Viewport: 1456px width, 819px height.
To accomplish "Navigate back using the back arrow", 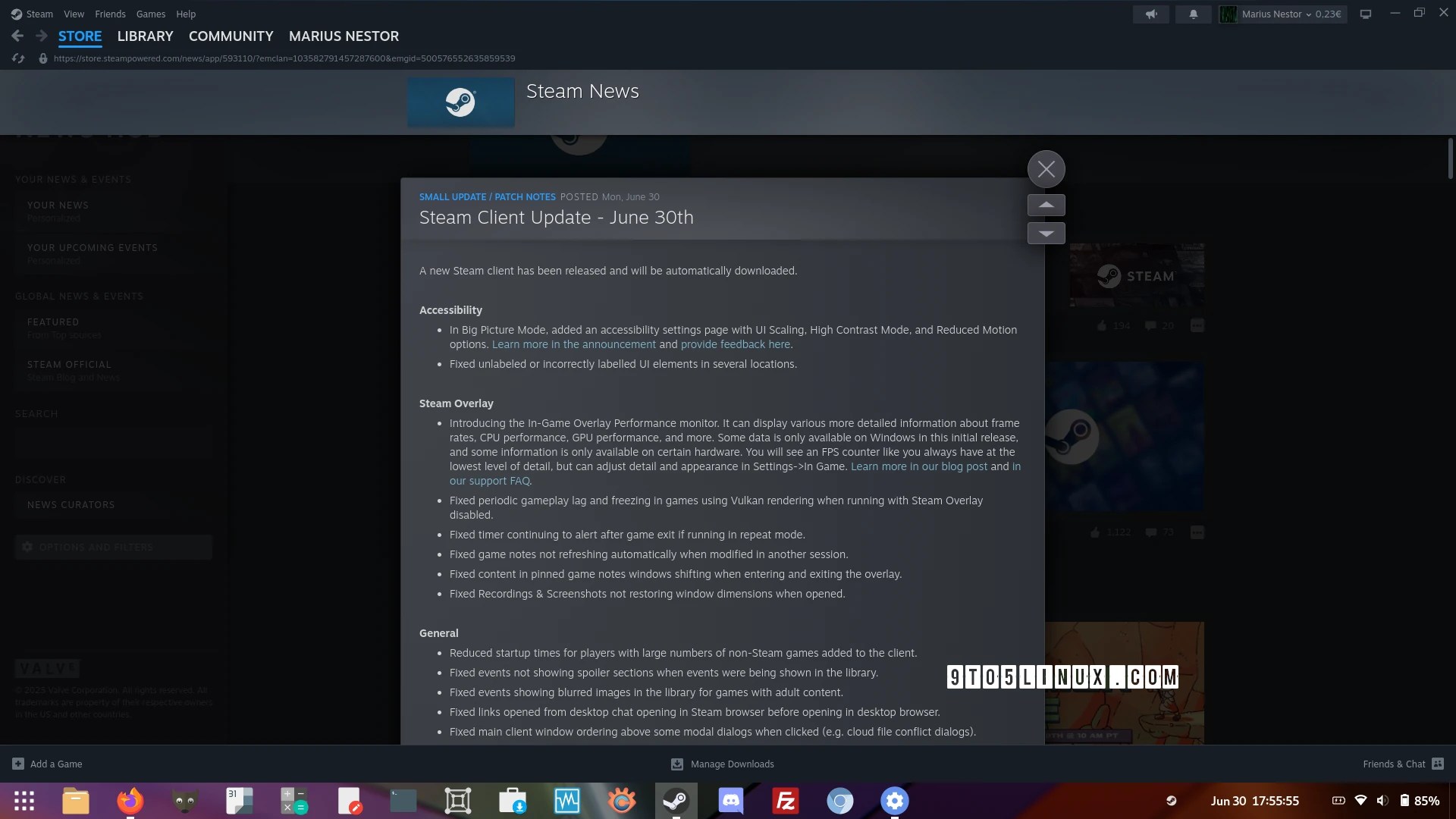I will 17,36.
